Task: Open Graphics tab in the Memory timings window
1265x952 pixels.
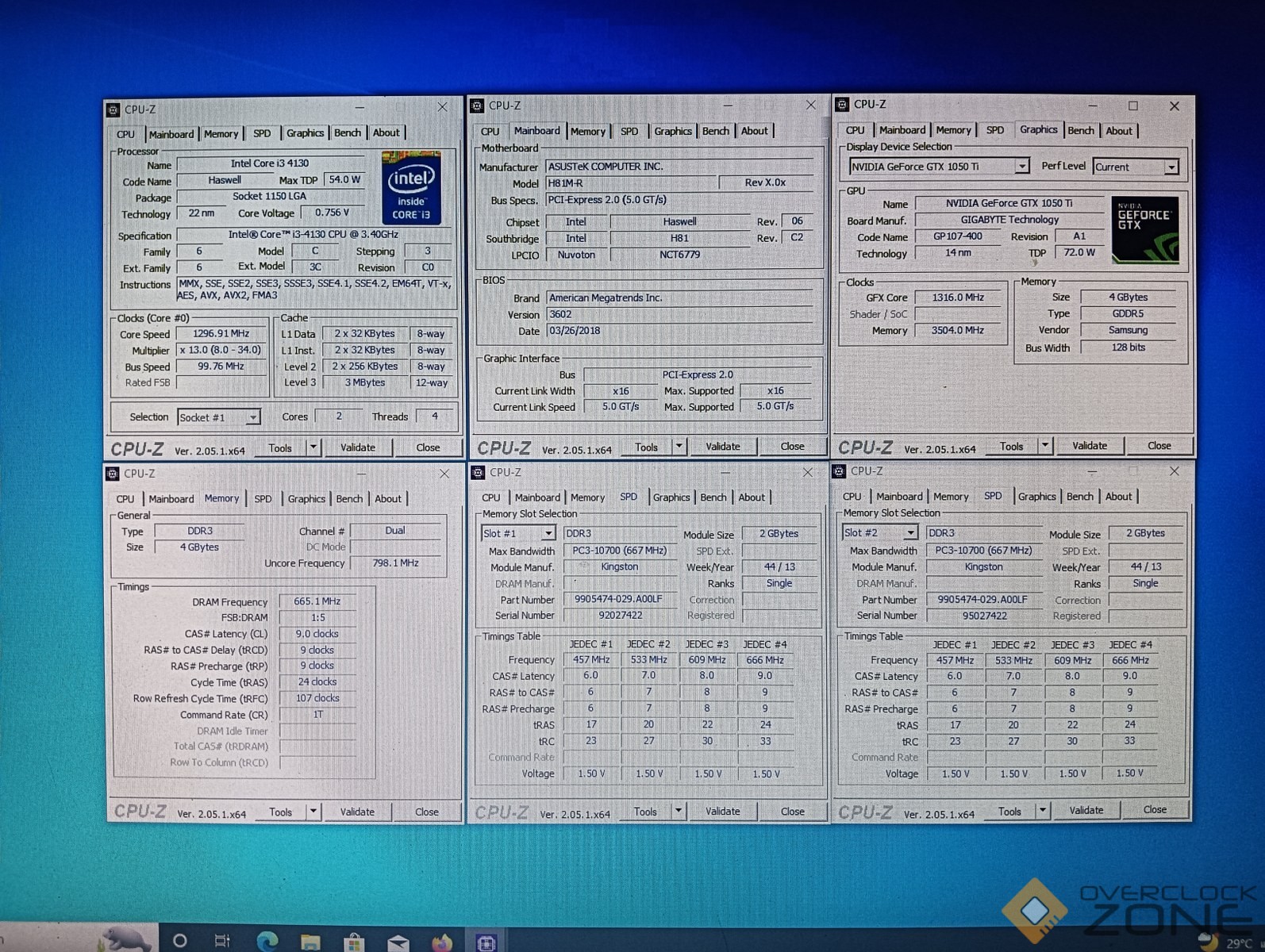Action: click(306, 498)
